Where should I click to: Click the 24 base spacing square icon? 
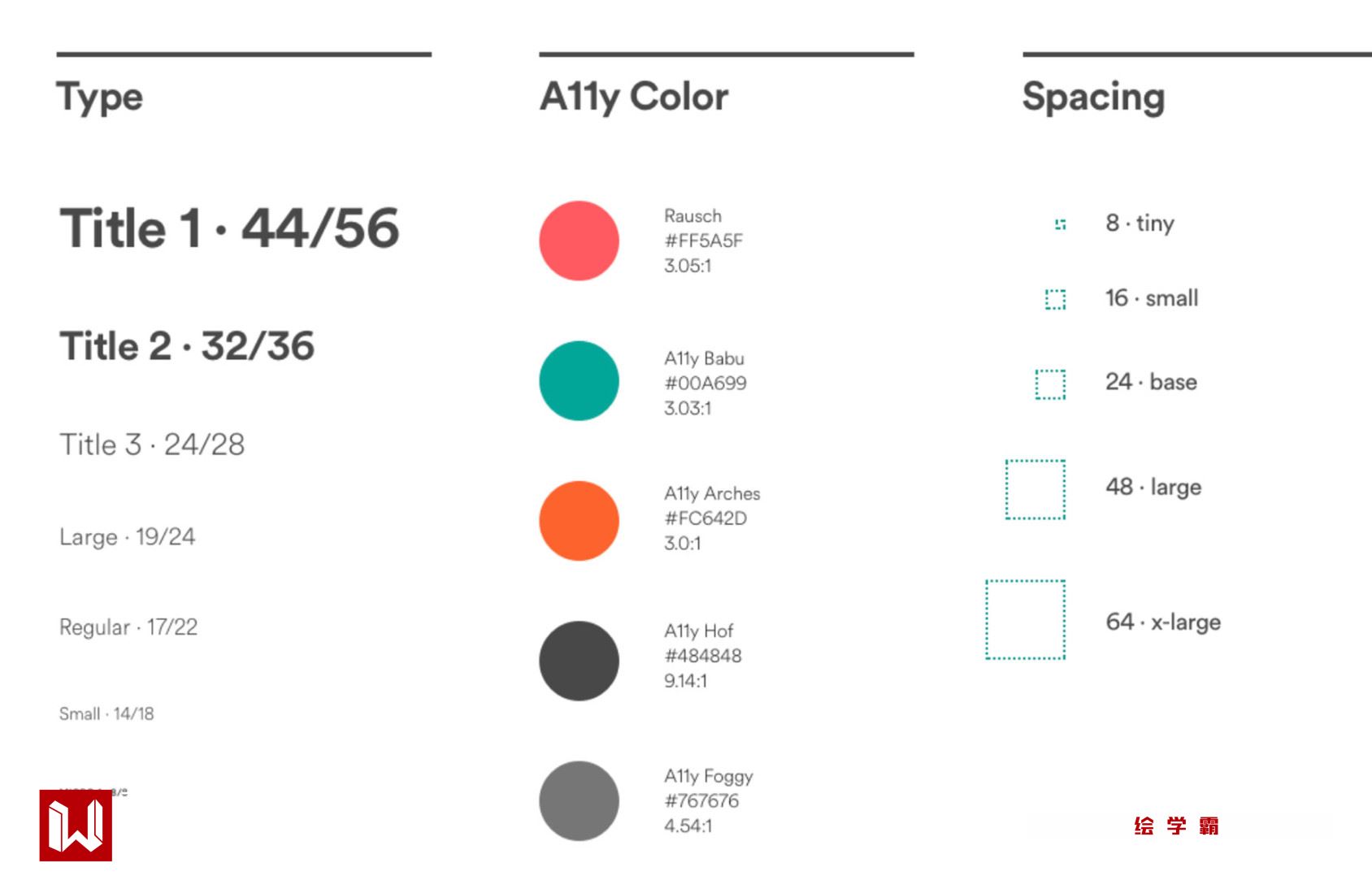1050,384
